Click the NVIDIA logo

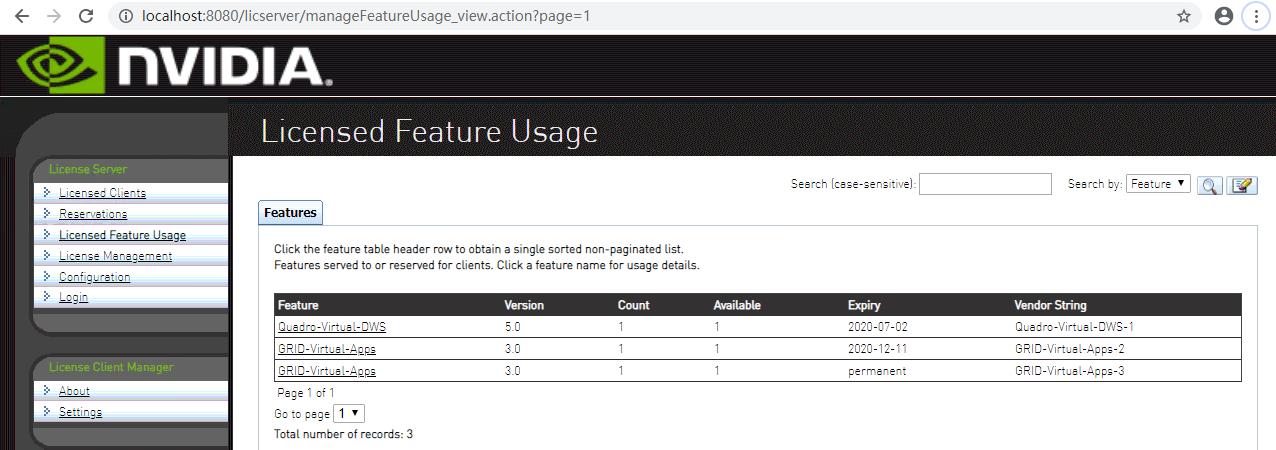(174, 65)
